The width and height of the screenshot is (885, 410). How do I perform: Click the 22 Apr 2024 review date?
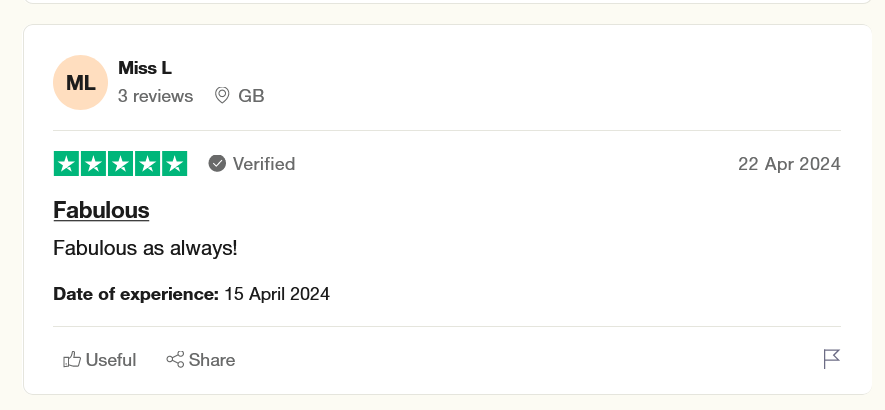point(789,164)
